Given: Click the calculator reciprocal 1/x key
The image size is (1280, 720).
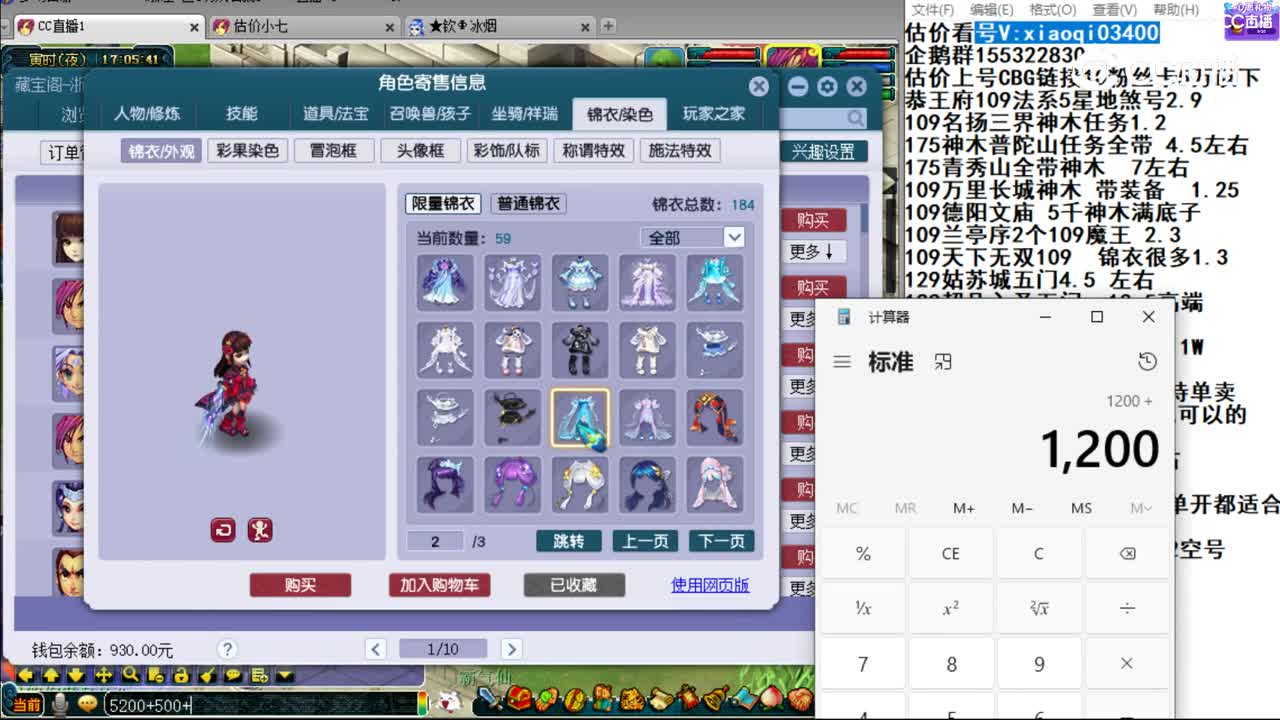Looking at the screenshot, I should click(863, 608).
